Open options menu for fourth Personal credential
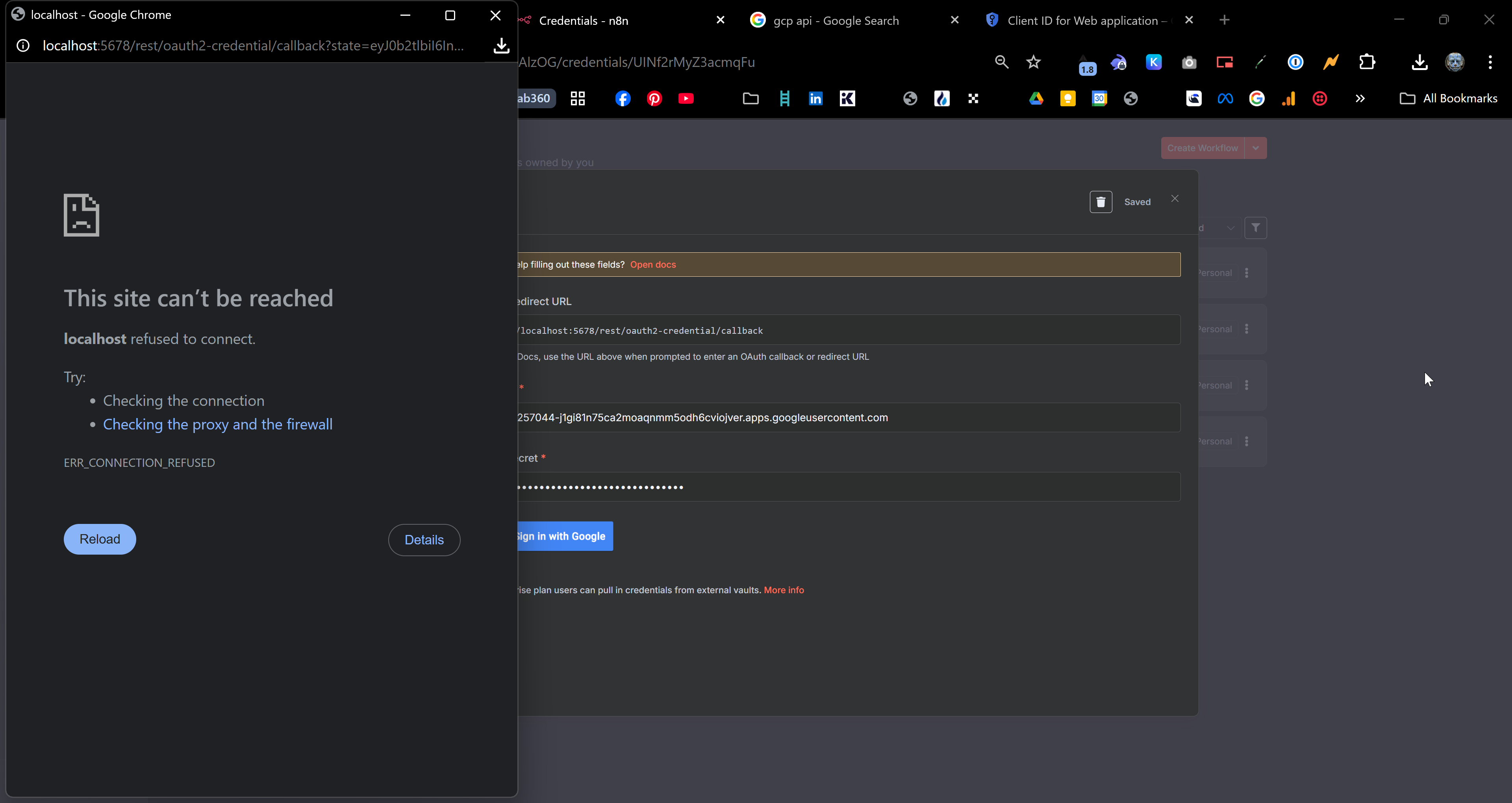This screenshot has width=1512, height=803. [1247, 441]
